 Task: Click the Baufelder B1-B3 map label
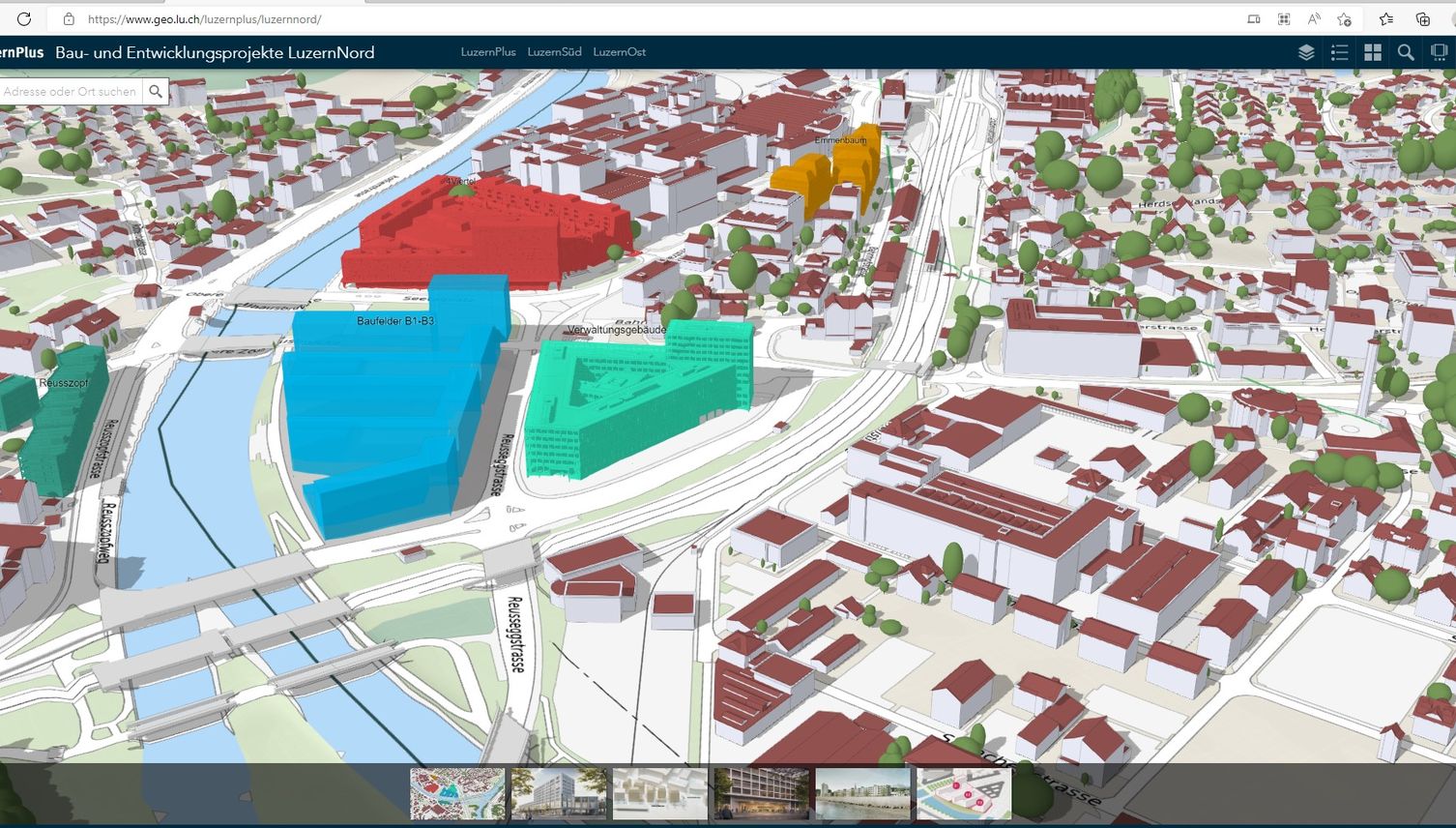[395, 321]
